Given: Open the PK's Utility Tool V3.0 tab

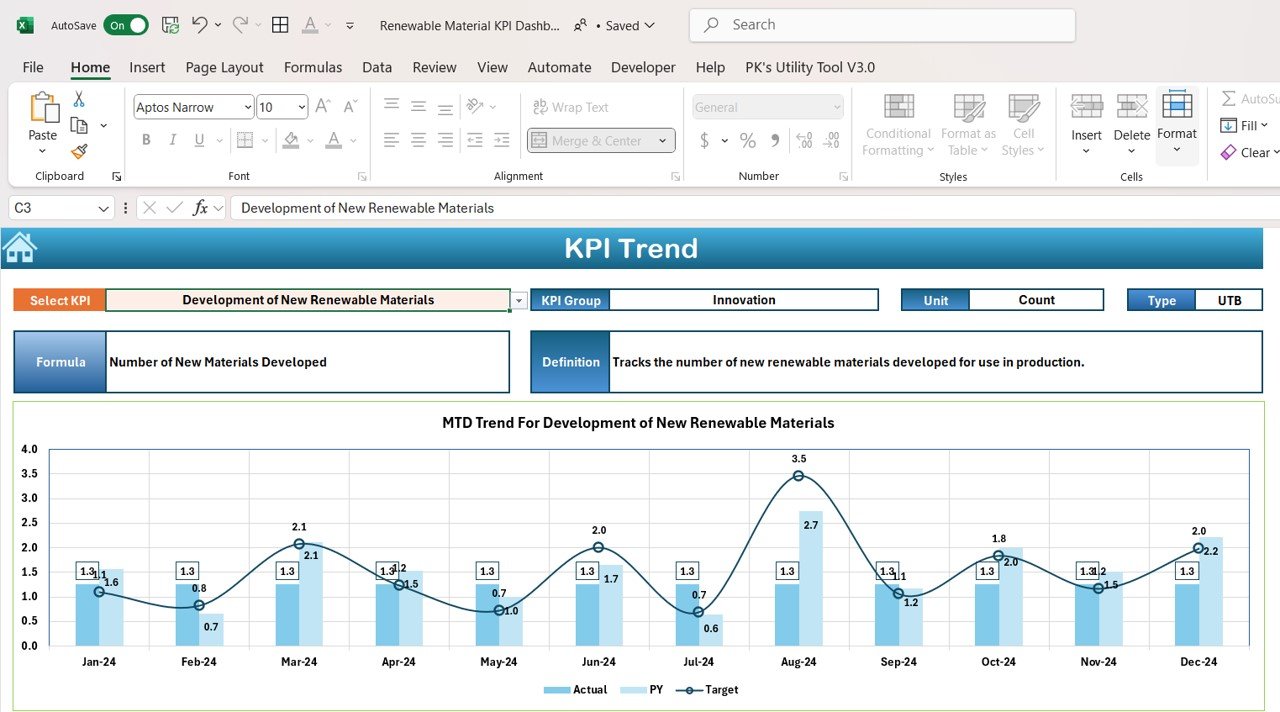Looking at the screenshot, I should [810, 67].
